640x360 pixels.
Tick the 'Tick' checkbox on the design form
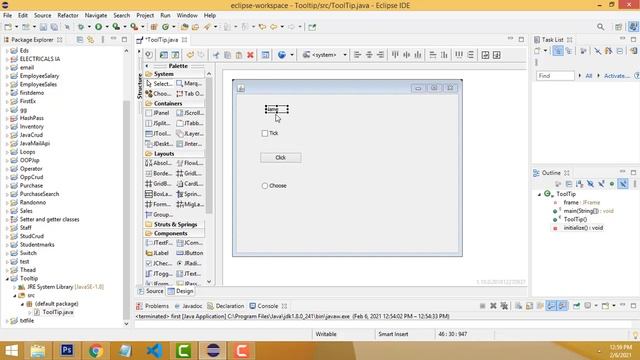(265, 133)
